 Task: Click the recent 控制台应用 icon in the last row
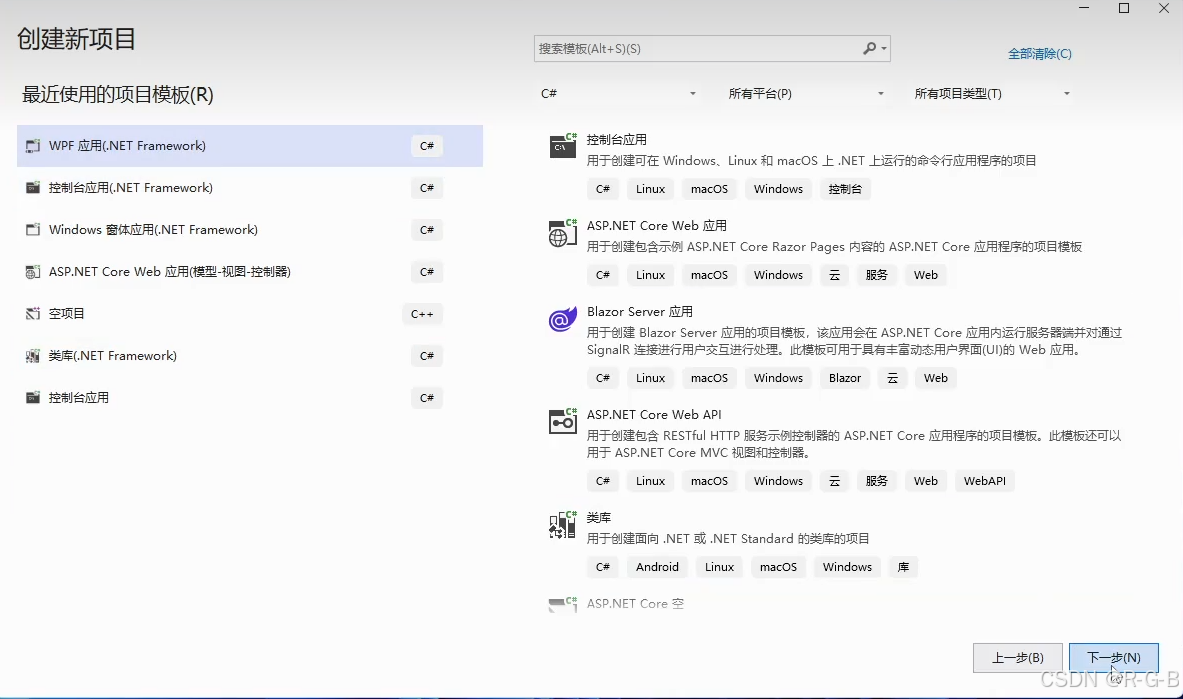pyautogui.click(x=32, y=398)
